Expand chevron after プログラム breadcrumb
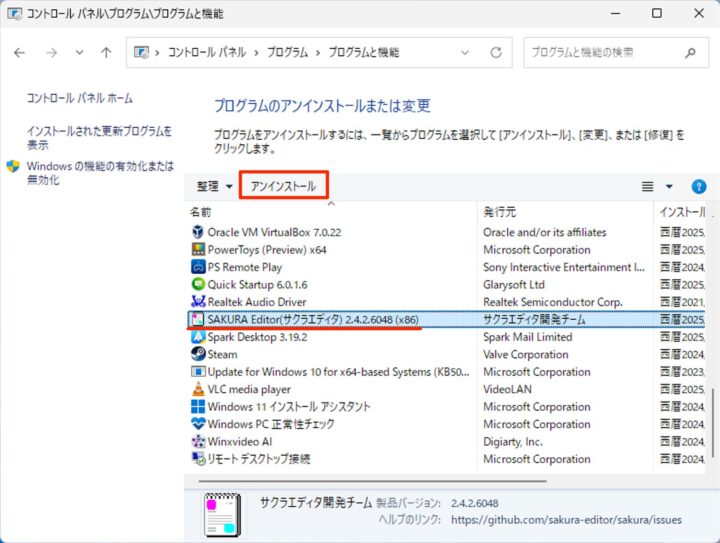 318,53
